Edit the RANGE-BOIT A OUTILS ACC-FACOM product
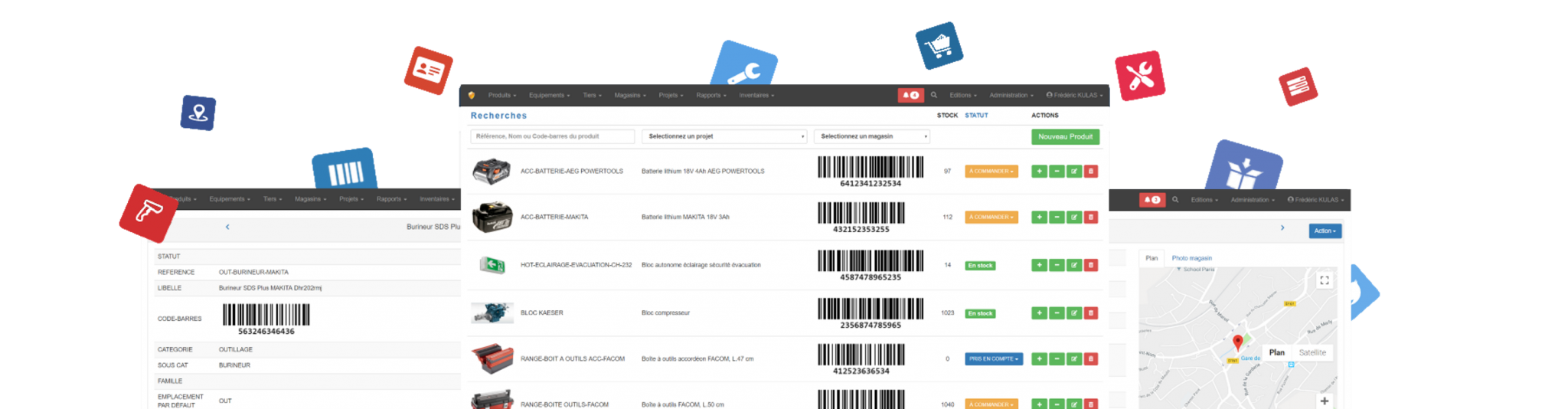The width and height of the screenshot is (1568, 409). 1074,358
